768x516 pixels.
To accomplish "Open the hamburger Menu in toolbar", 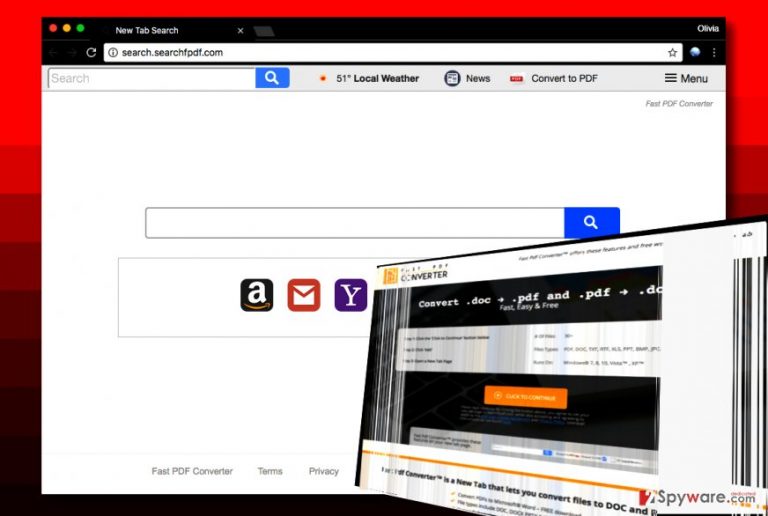I will (x=686, y=78).
